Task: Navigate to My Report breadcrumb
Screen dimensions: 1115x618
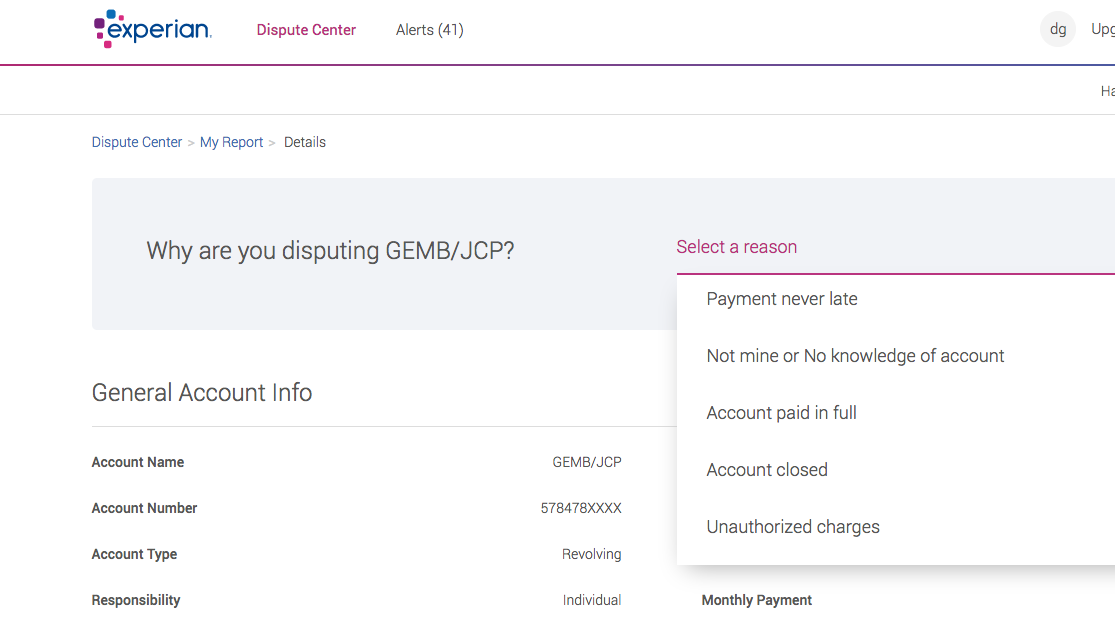Action: click(231, 142)
